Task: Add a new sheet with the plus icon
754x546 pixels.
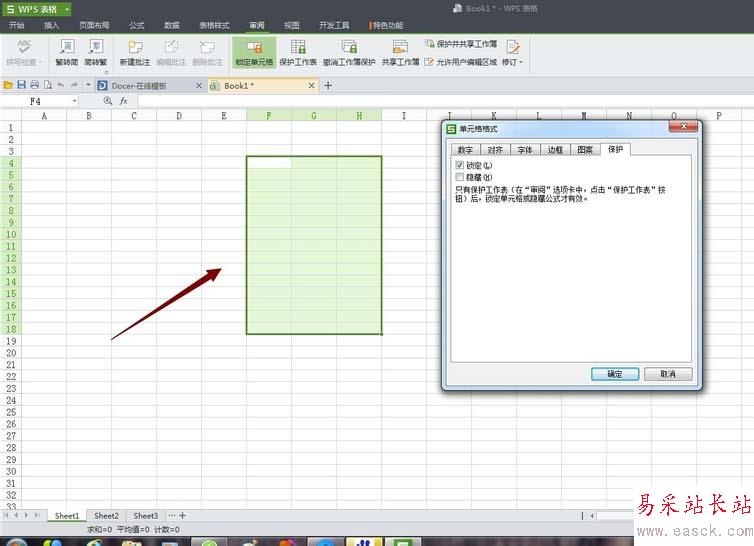Action: click(182, 515)
